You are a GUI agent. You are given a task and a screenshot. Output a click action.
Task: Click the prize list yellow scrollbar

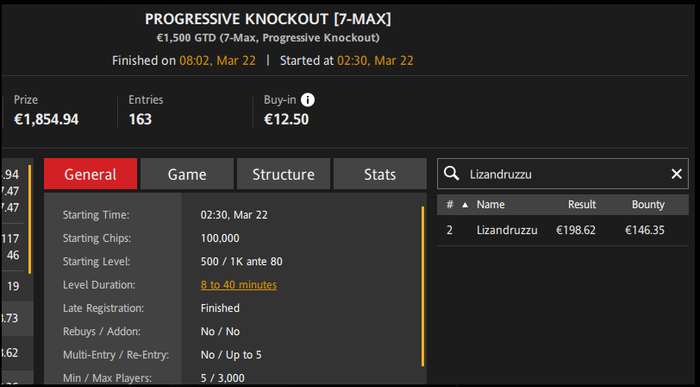(x=29, y=219)
